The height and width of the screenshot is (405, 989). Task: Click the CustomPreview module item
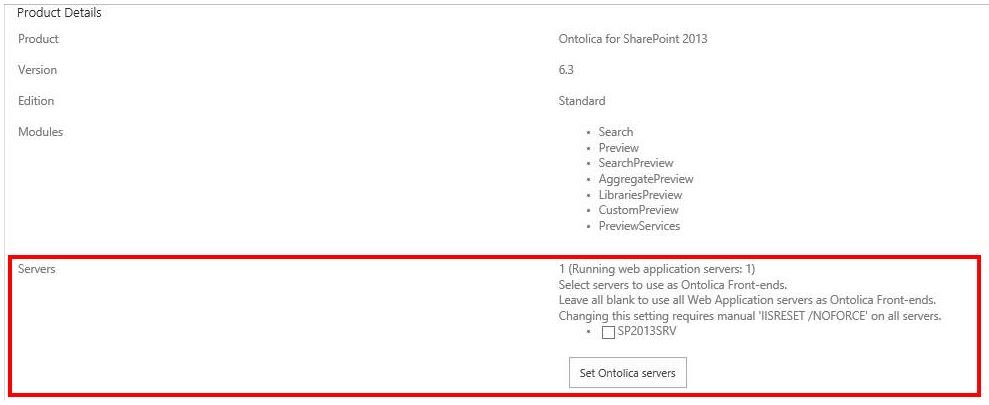coord(638,209)
